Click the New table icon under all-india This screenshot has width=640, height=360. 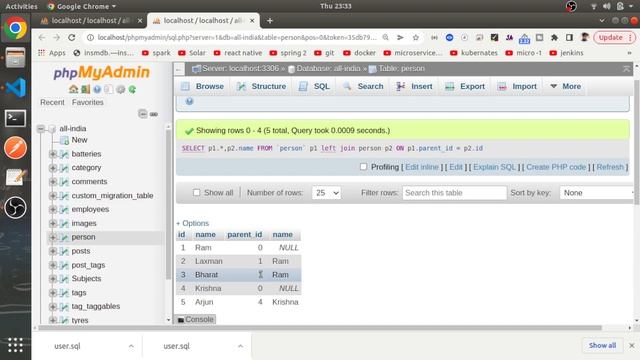point(64,140)
